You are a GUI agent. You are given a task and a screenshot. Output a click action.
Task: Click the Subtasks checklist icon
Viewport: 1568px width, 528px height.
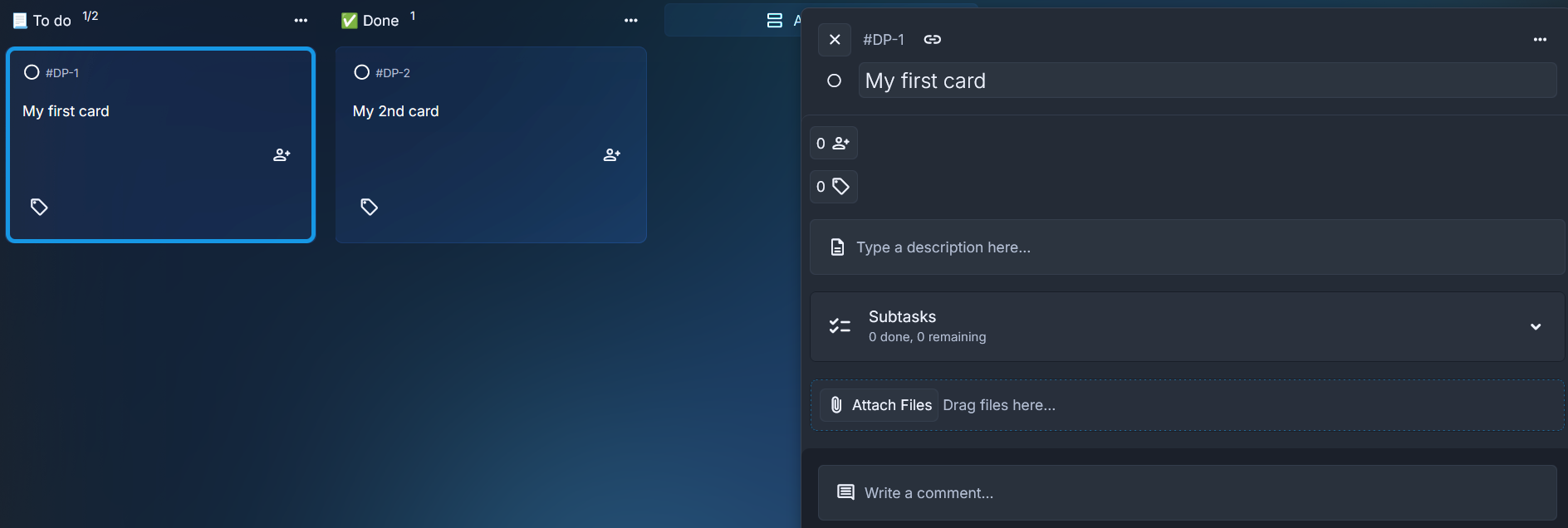point(840,326)
